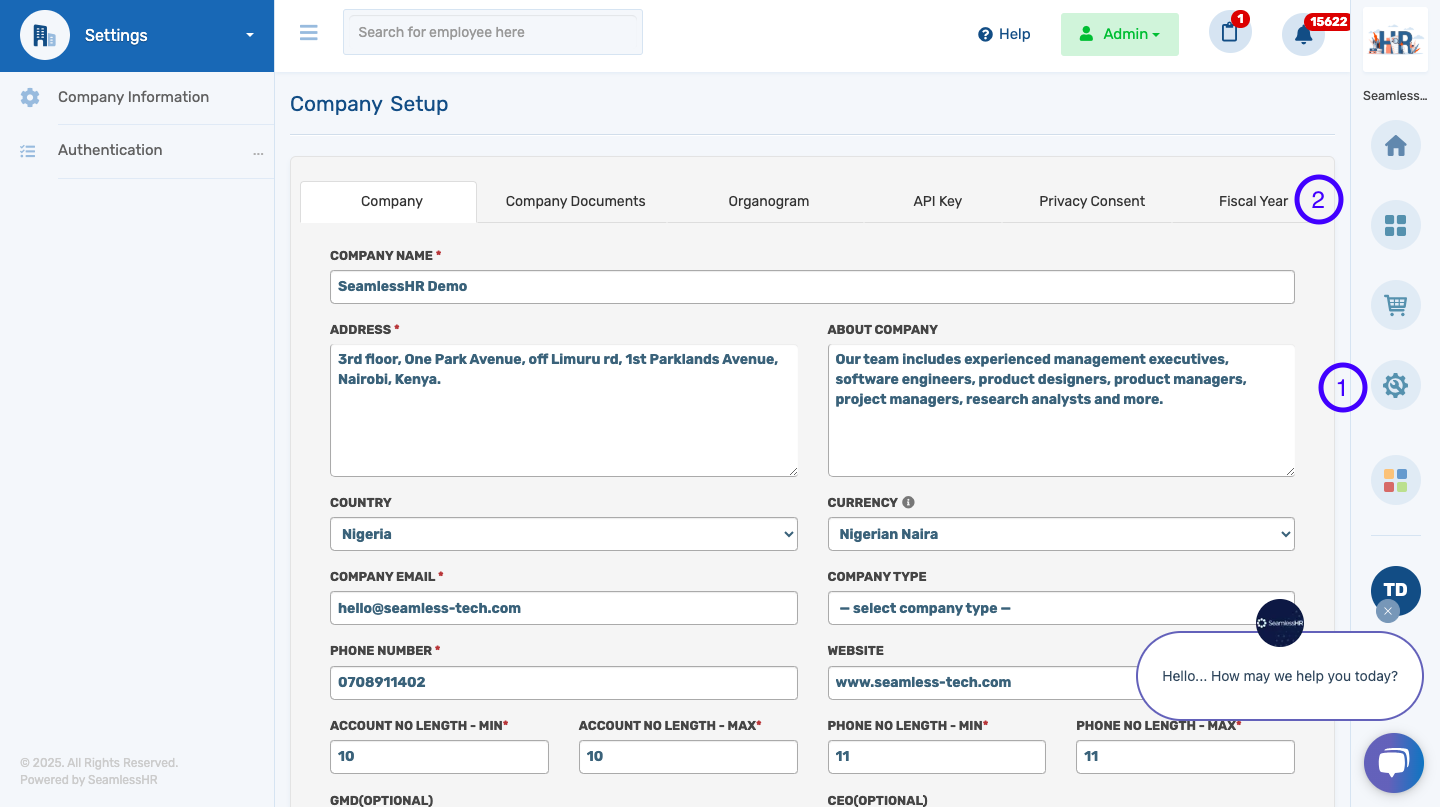Open Authentication in the left sidebar
1440x807 pixels.
pyautogui.click(x=110, y=150)
